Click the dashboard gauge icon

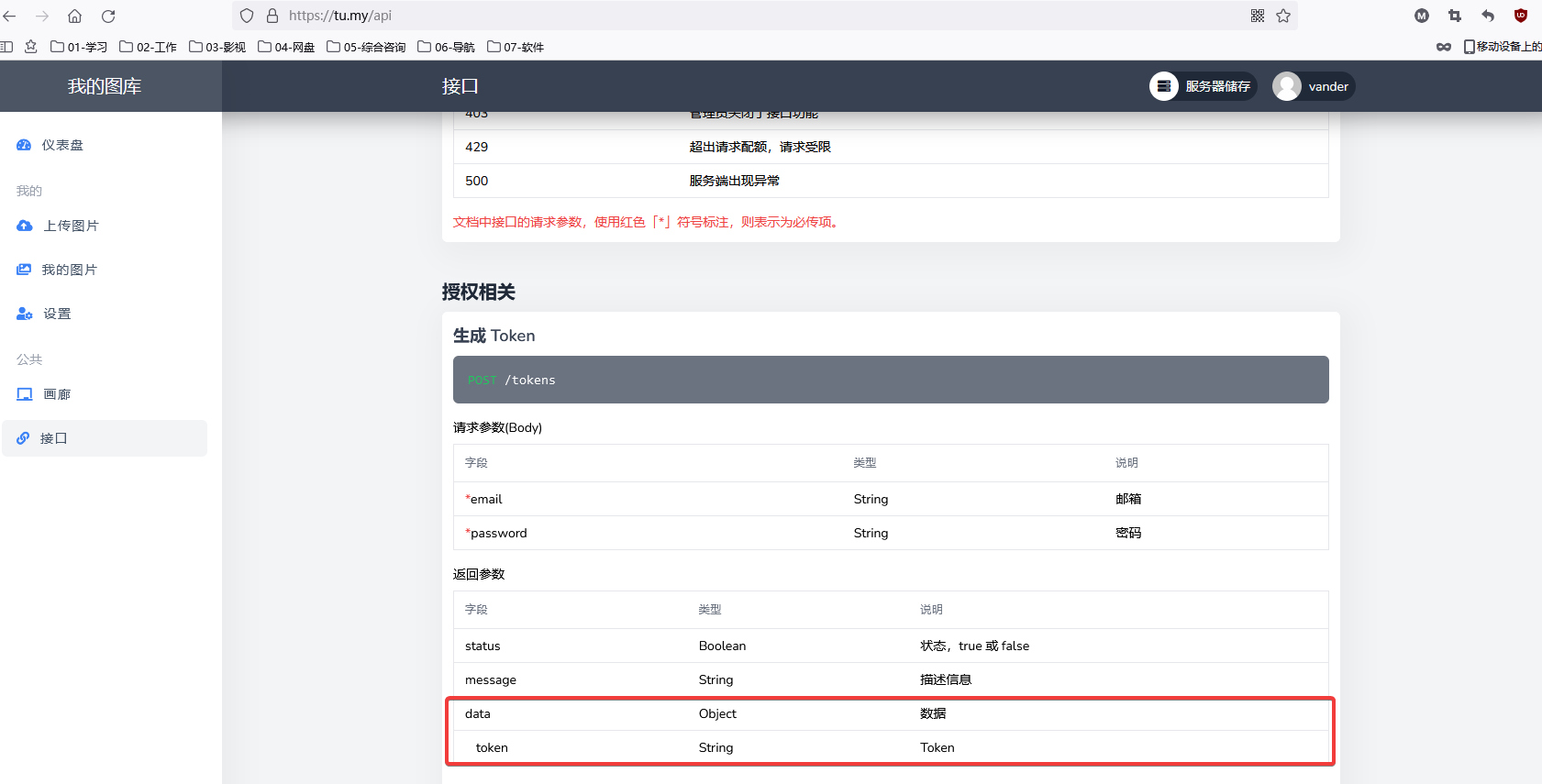tap(24, 145)
